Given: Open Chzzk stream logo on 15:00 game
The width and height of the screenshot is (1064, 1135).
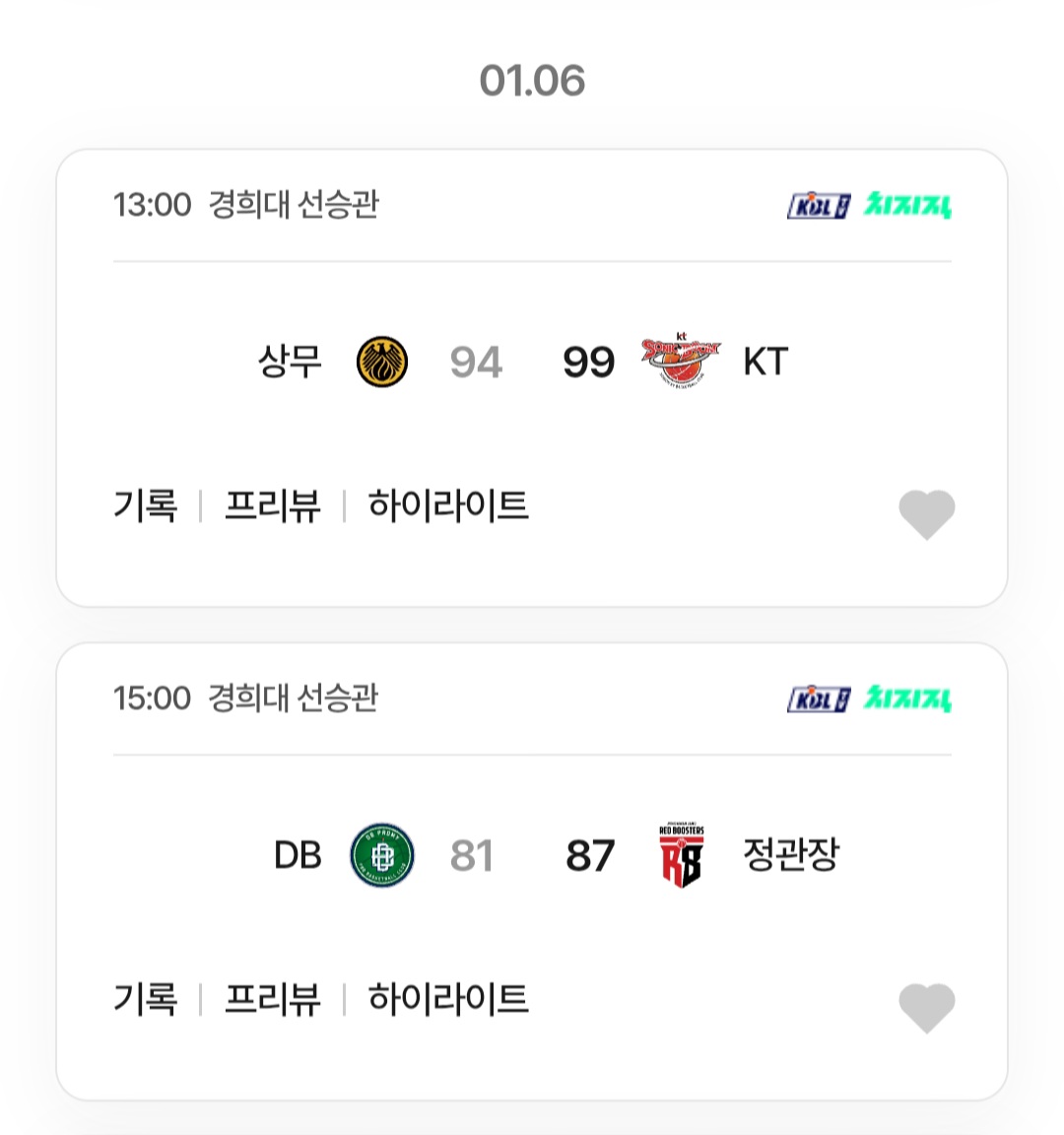Looking at the screenshot, I should [x=908, y=699].
